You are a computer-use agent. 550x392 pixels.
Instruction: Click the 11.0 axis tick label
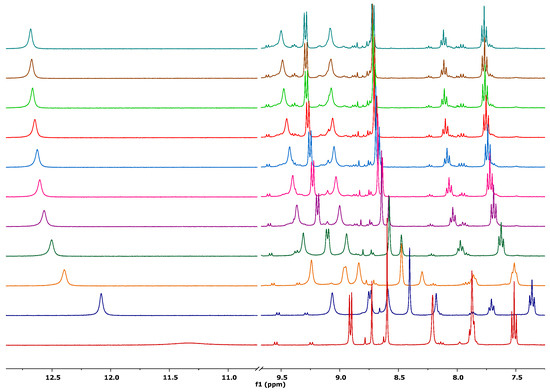tap(229, 378)
